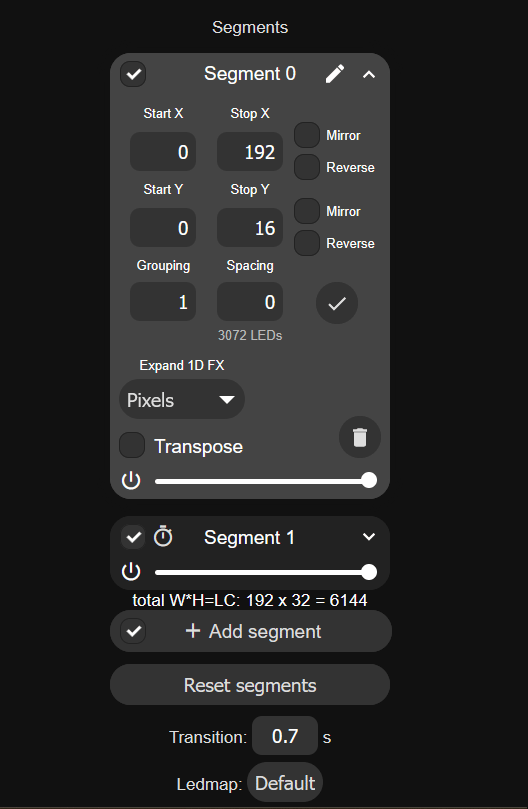Enable Mirror for the X axis
The image size is (528, 809).
pos(307,135)
